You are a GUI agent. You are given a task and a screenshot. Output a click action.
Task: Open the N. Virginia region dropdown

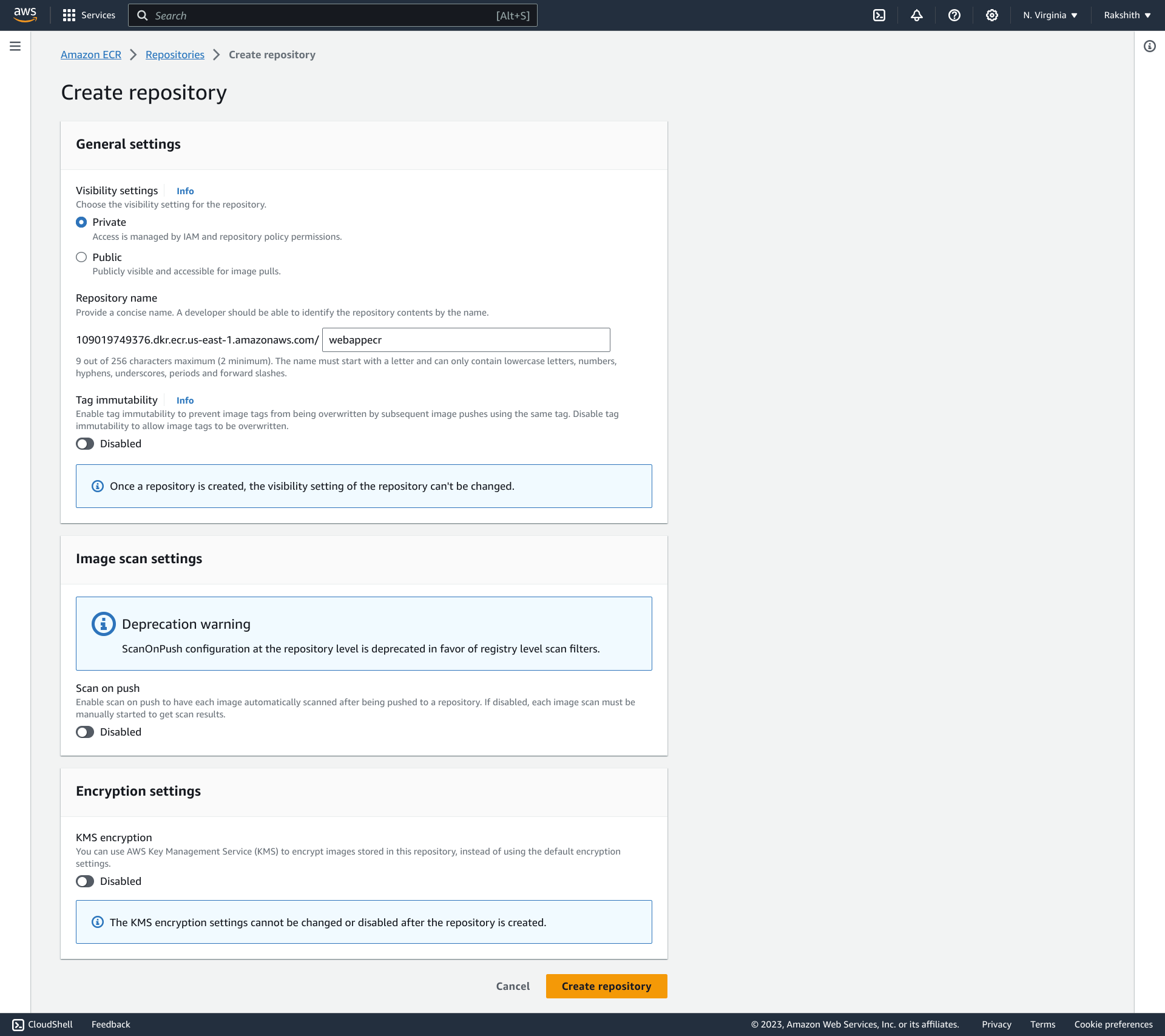coord(1050,15)
